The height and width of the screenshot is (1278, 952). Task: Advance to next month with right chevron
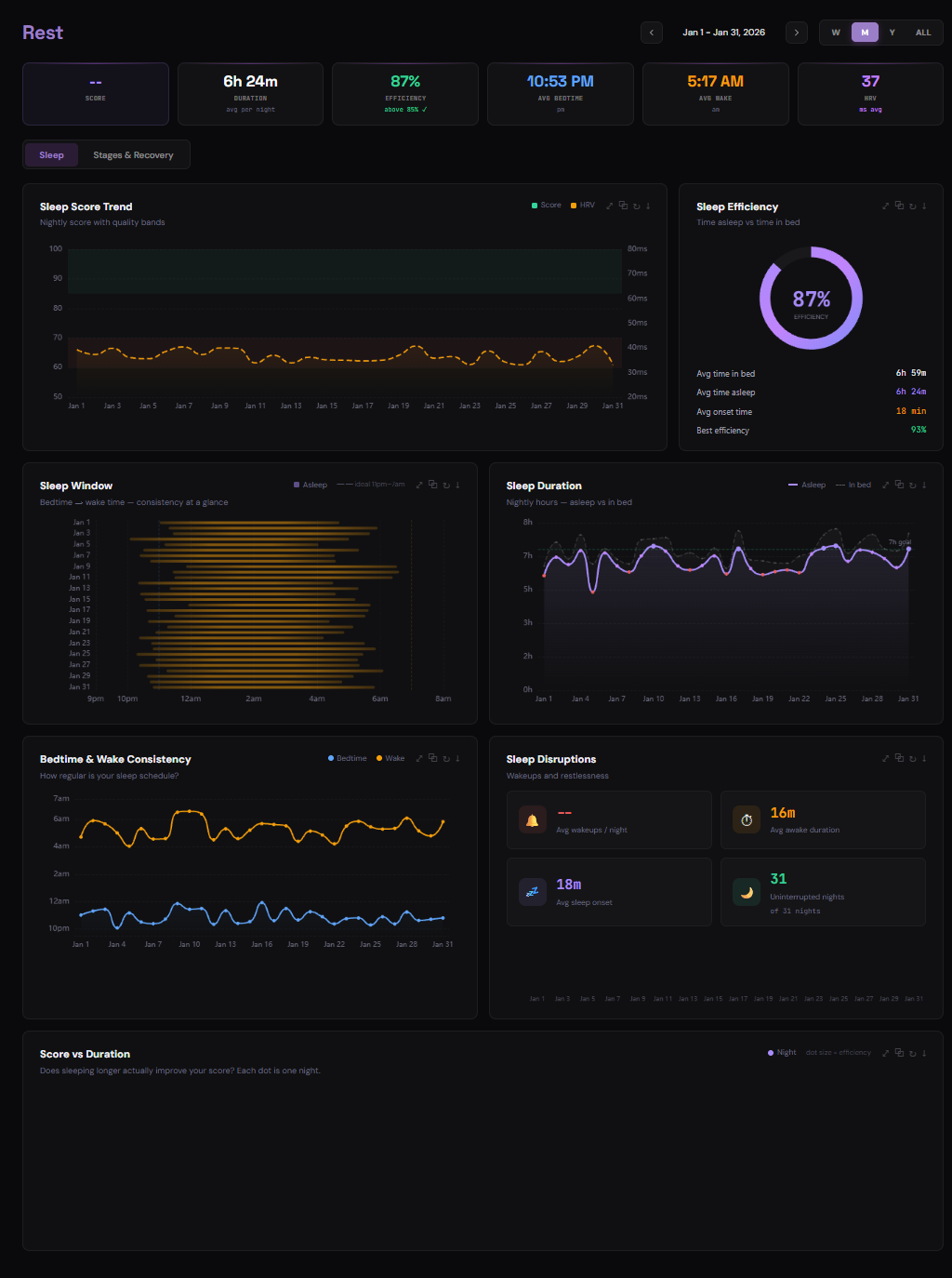[797, 33]
